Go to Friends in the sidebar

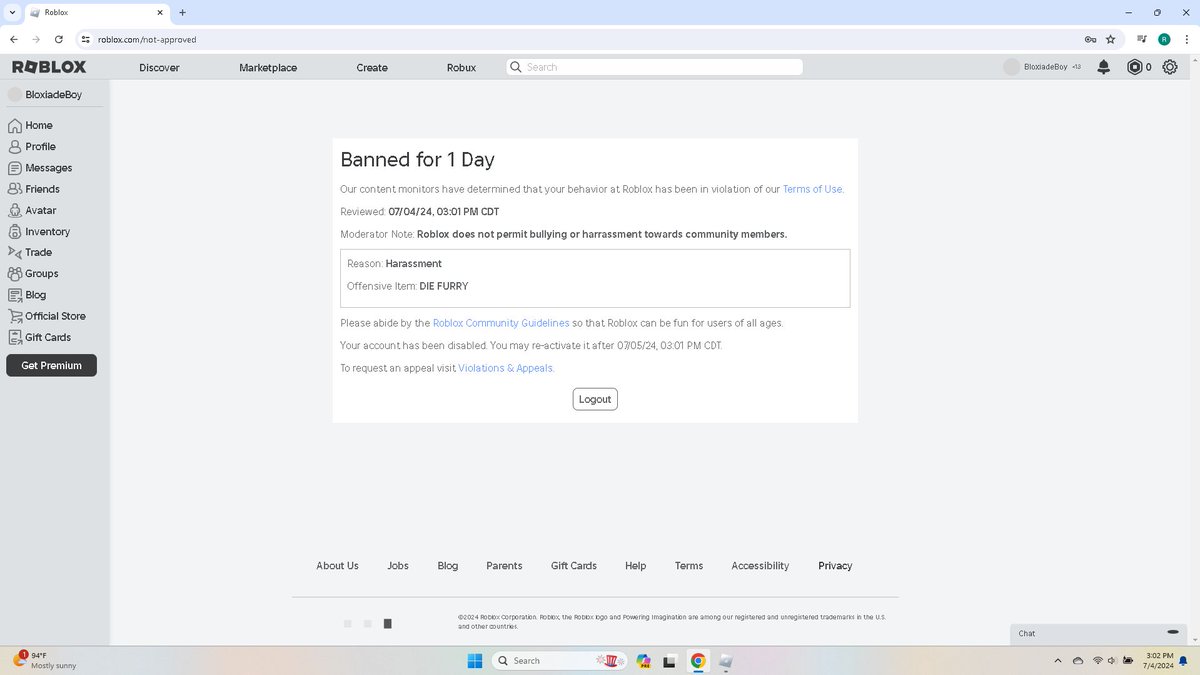click(34, 189)
